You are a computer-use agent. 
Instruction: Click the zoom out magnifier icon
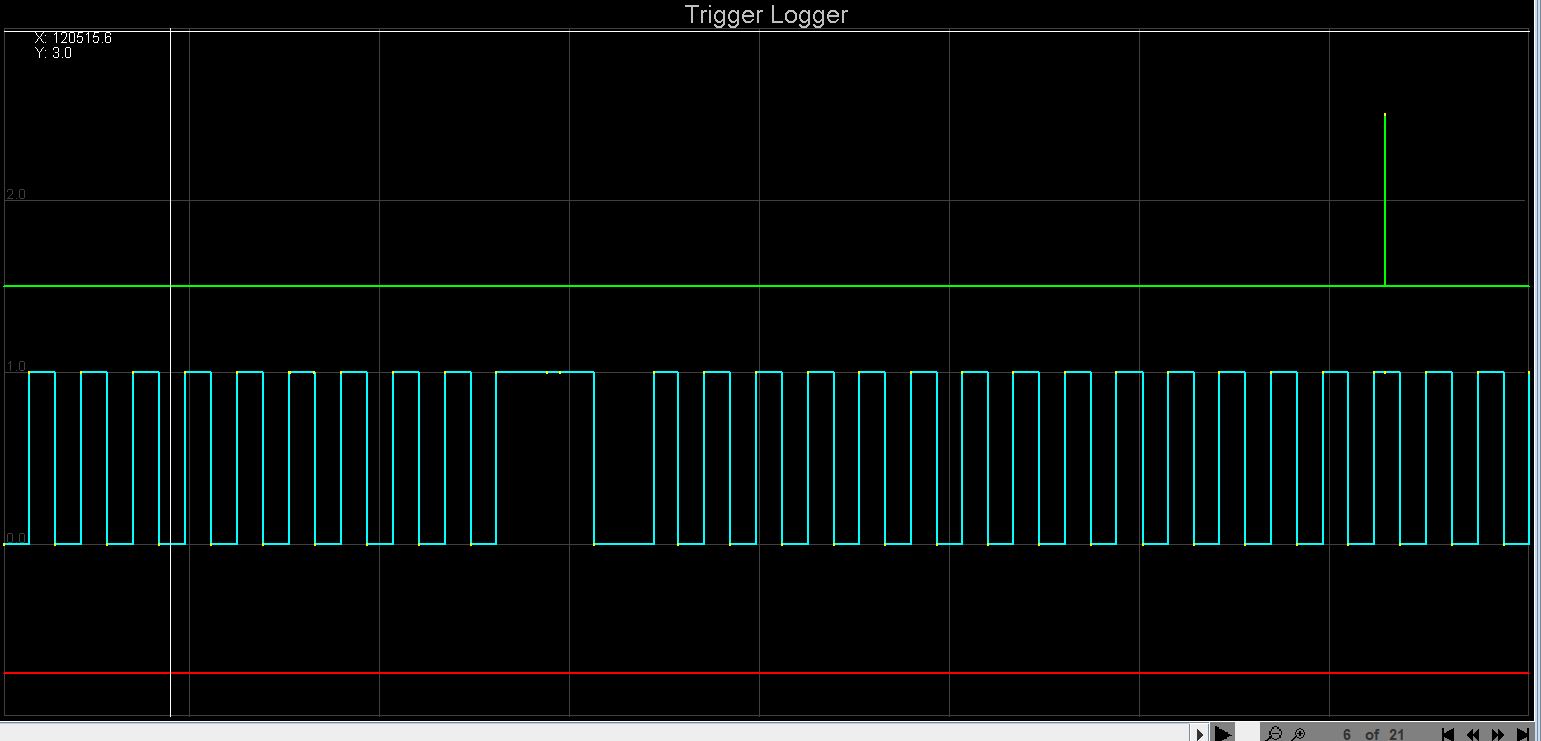click(x=1274, y=734)
